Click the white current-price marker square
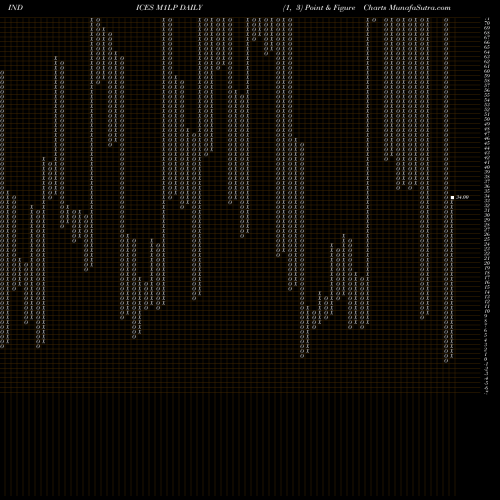500x500 pixels. tap(452, 197)
